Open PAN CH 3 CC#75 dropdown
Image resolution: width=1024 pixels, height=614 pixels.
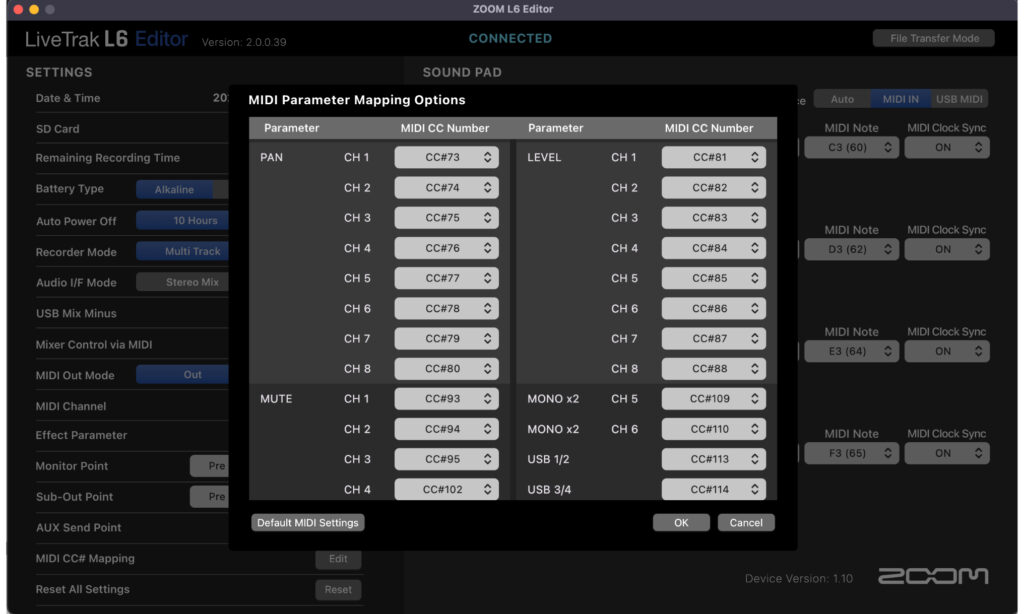click(x=446, y=218)
